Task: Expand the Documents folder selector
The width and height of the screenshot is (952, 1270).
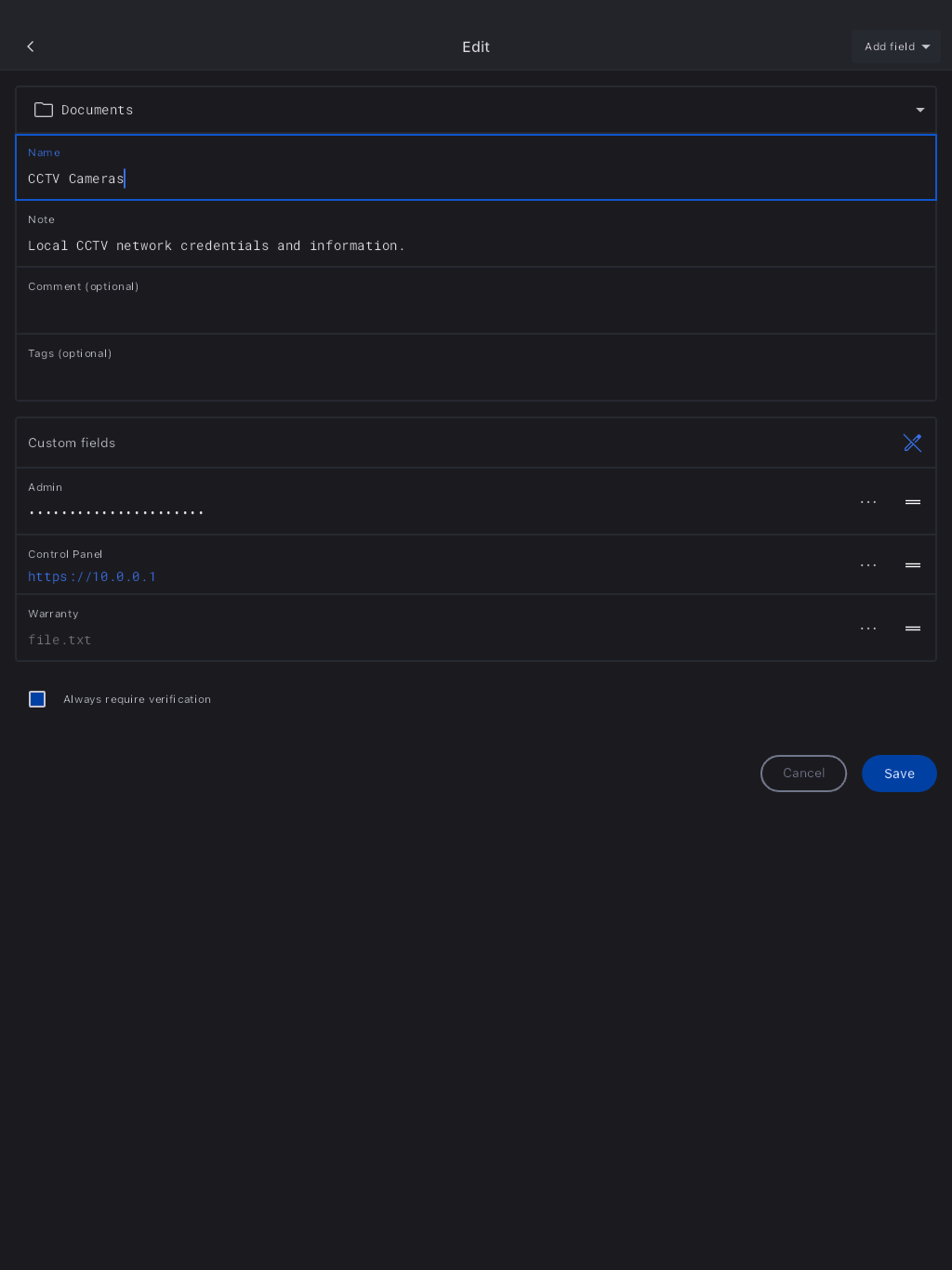Action: click(919, 110)
